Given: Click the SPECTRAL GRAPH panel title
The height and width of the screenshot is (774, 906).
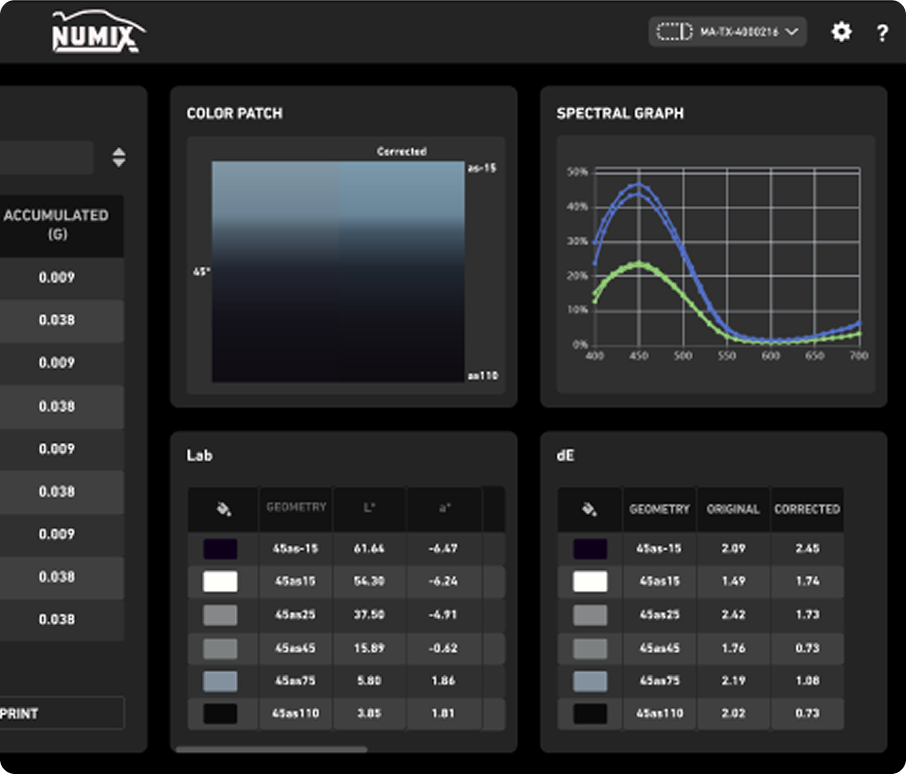Looking at the screenshot, I should point(620,113).
